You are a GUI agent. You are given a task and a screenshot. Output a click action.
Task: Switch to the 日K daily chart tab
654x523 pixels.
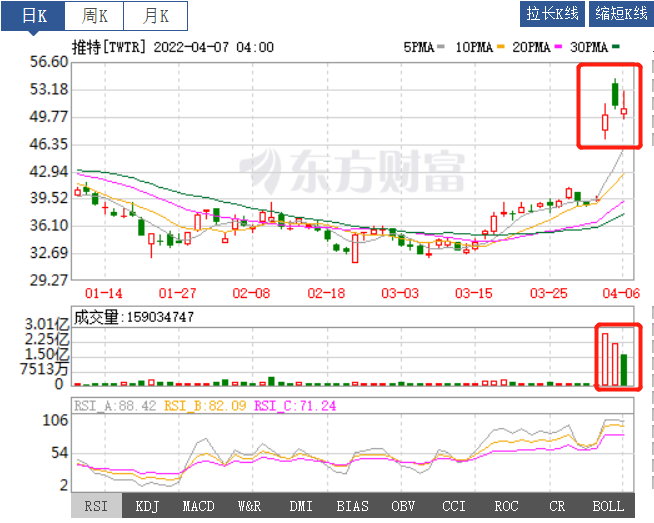point(33,16)
